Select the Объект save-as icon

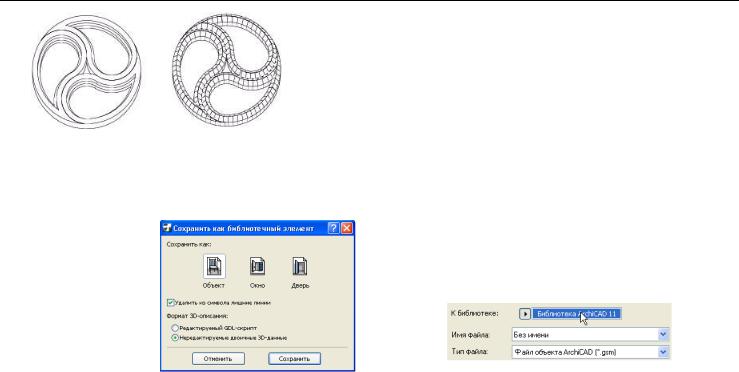point(214,266)
